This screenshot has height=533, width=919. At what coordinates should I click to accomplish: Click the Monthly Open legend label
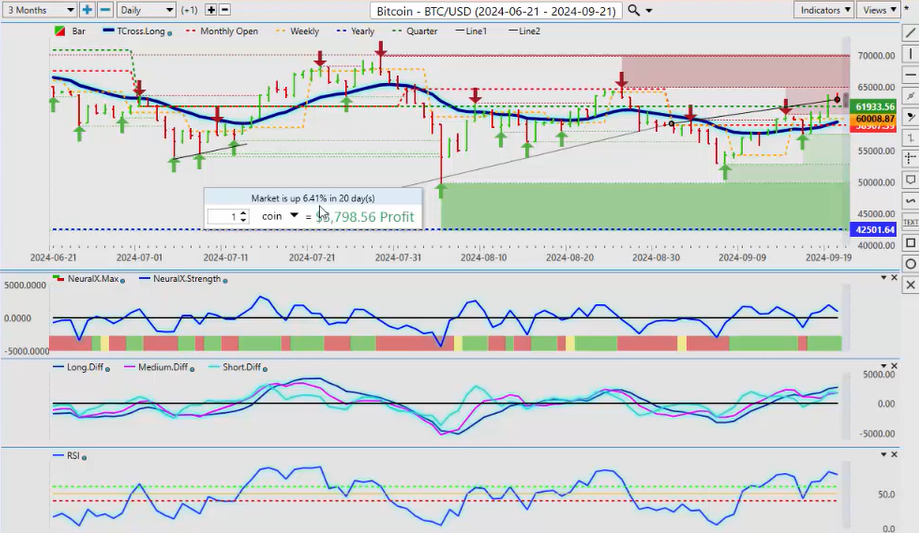click(229, 31)
